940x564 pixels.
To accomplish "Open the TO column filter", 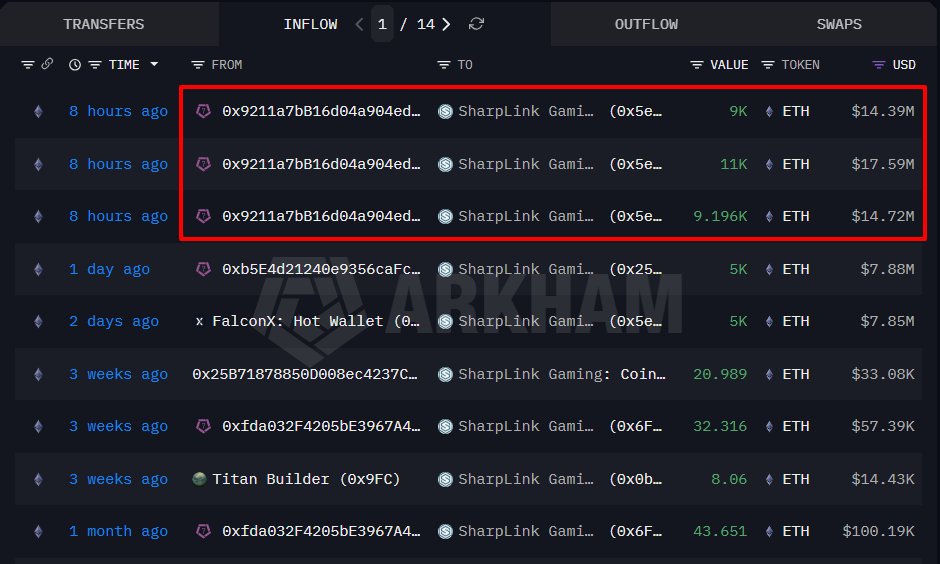I will pyautogui.click(x=444, y=65).
